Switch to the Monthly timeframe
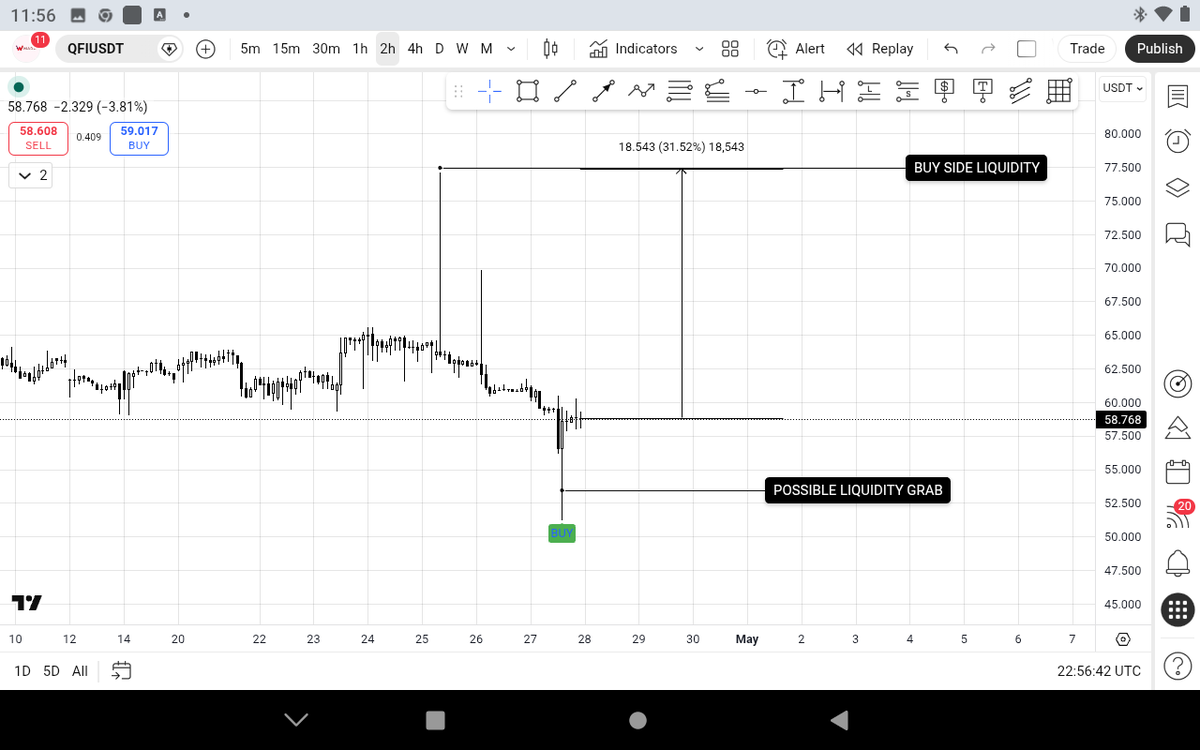Image resolution: width=1200 pixels, height=750 pixels. click(486, 48)
